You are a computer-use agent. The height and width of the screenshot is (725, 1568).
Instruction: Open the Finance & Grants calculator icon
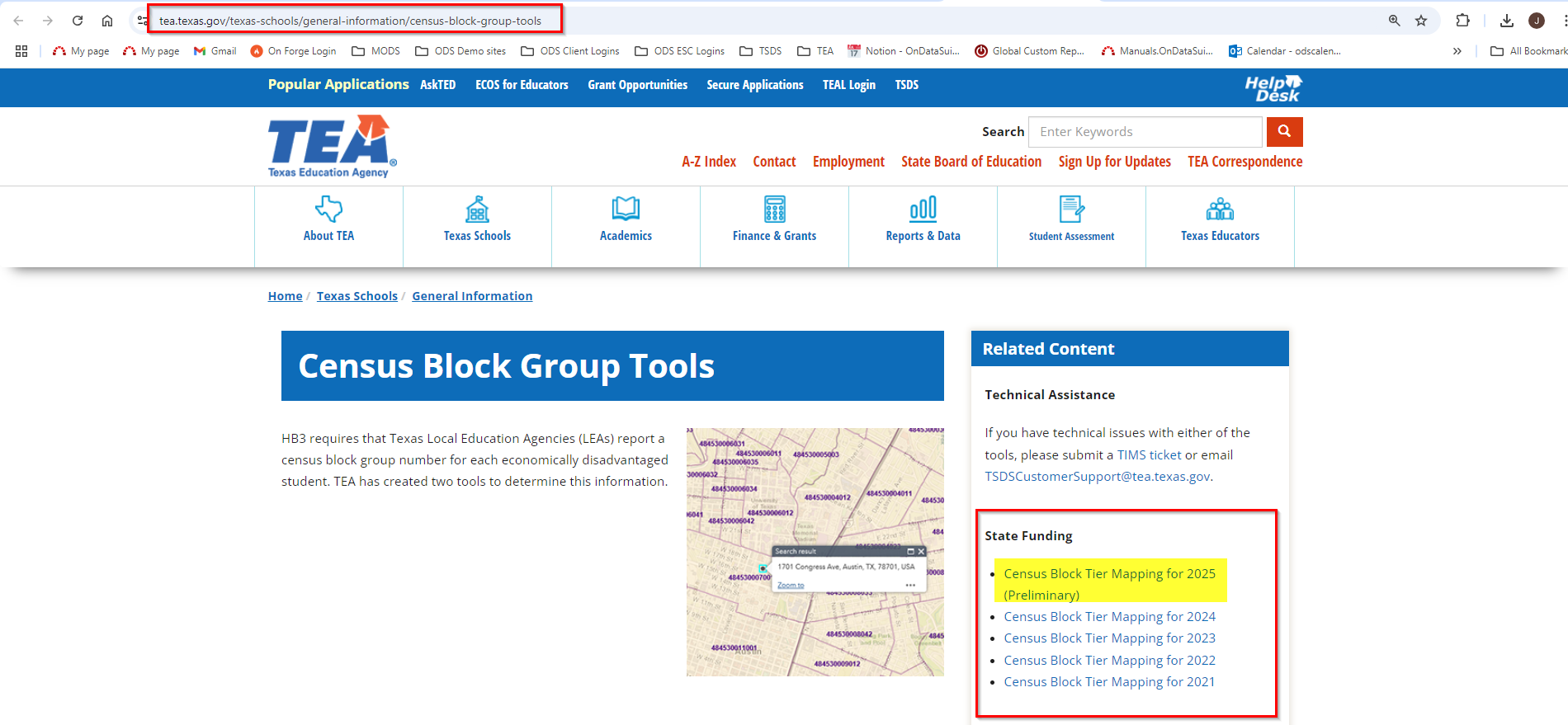[x=774, y=209]
